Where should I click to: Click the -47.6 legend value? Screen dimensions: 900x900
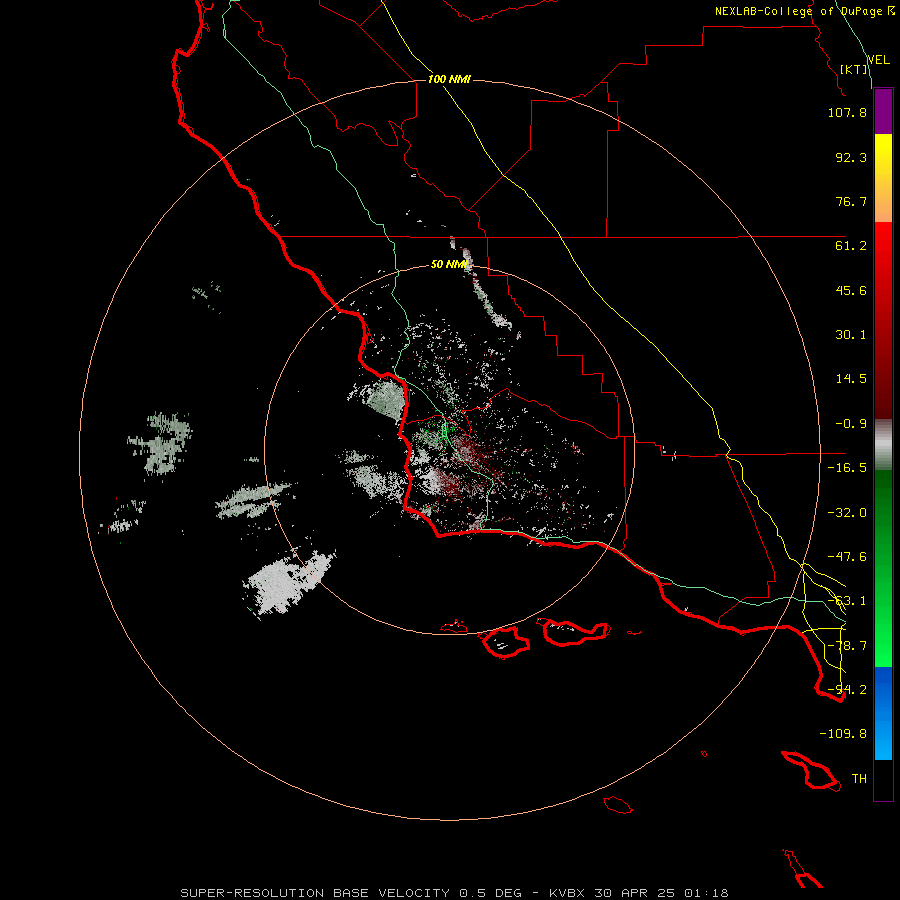(x=847, y=557)
